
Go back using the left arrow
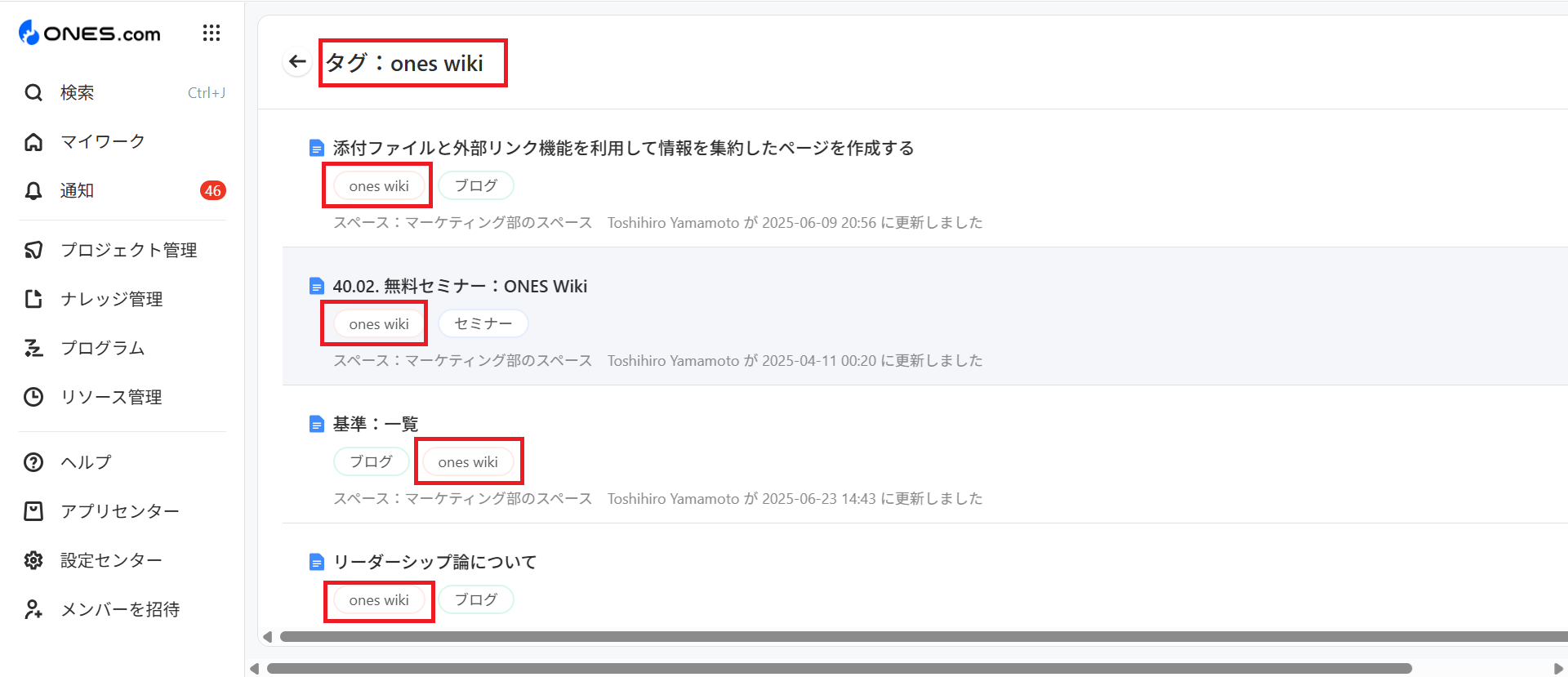tap(297, 61)
